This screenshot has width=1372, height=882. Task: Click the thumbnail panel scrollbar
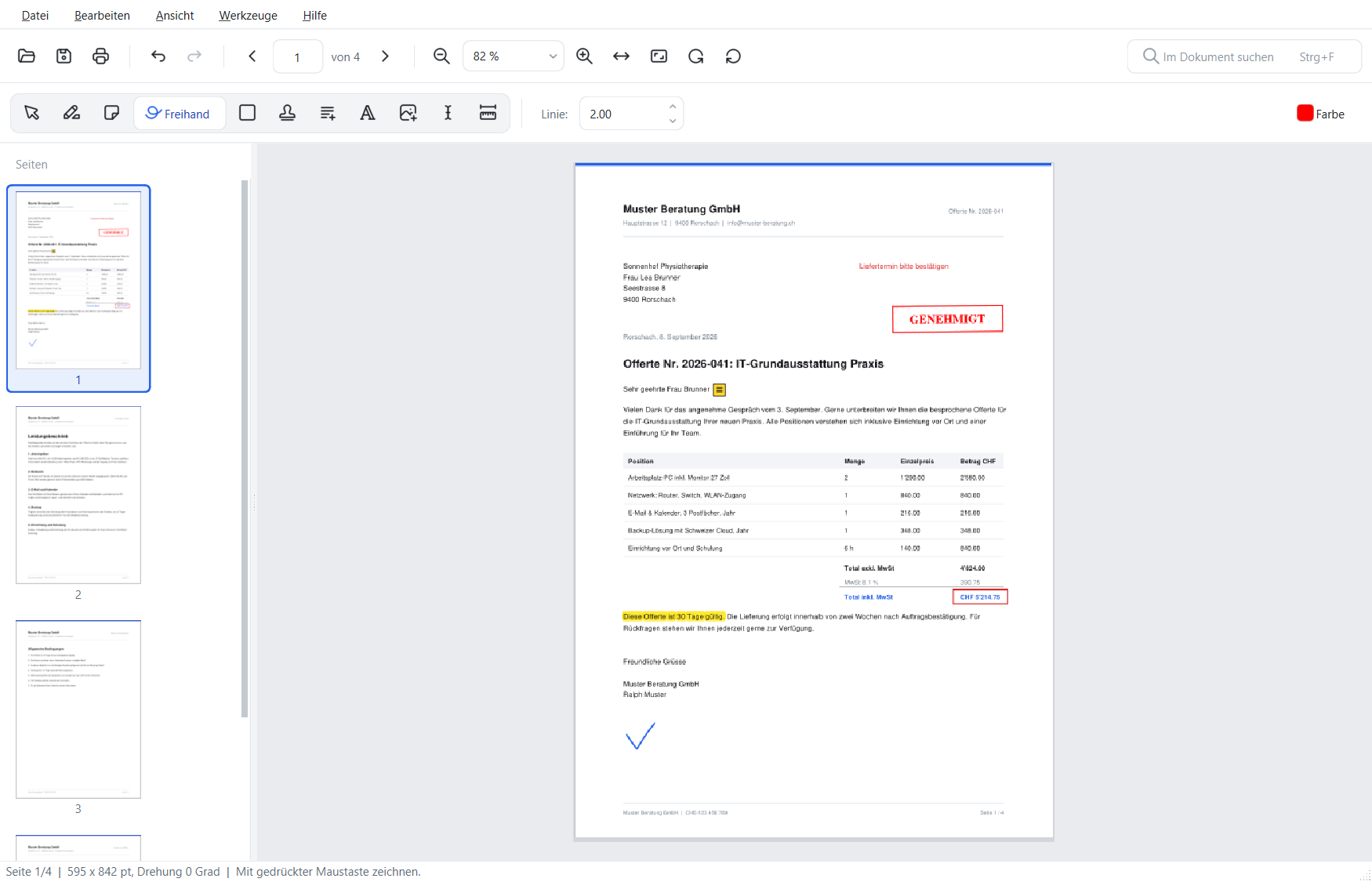(245, 448)
